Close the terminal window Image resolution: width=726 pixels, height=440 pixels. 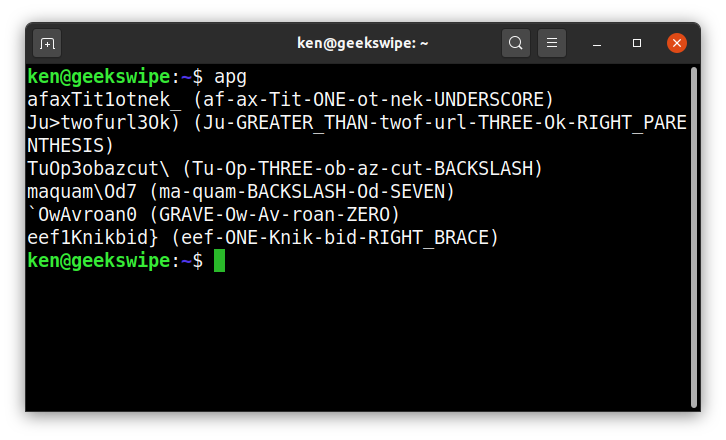676,43
